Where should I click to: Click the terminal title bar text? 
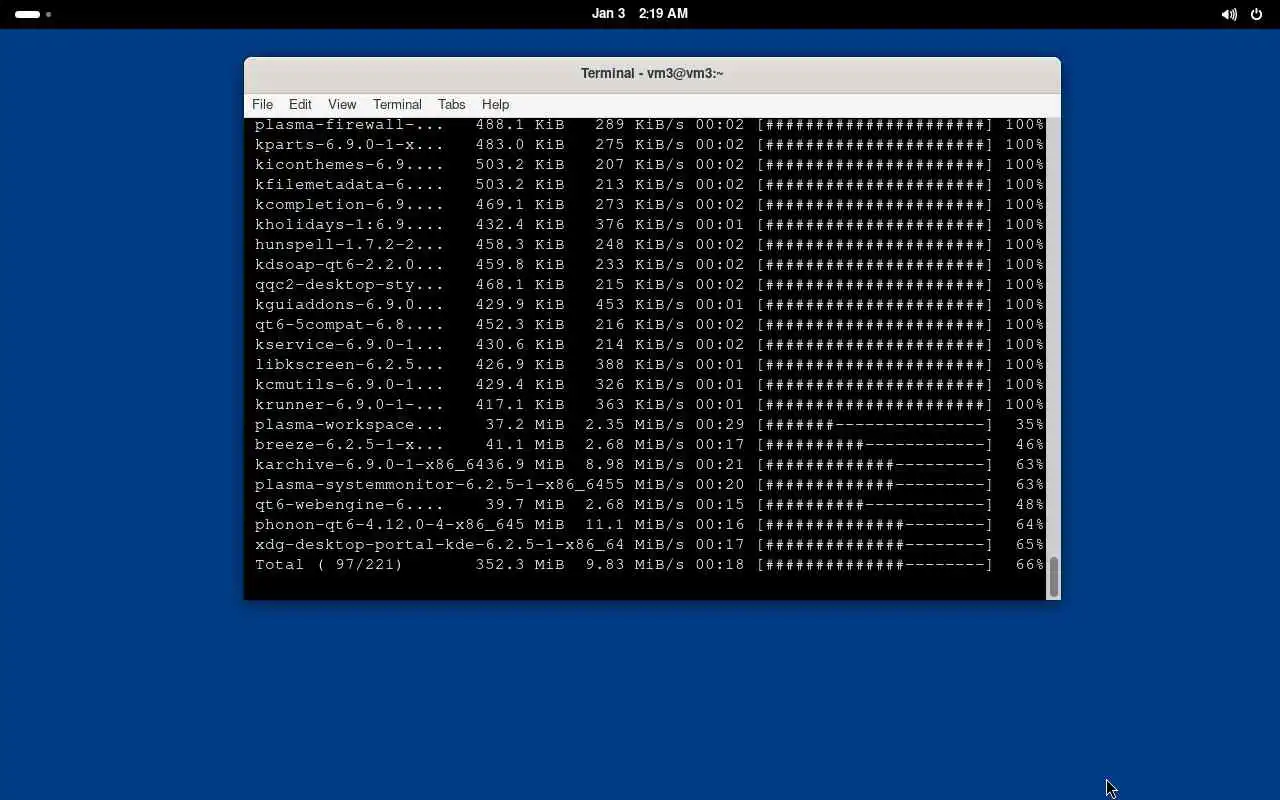(652, 73)
